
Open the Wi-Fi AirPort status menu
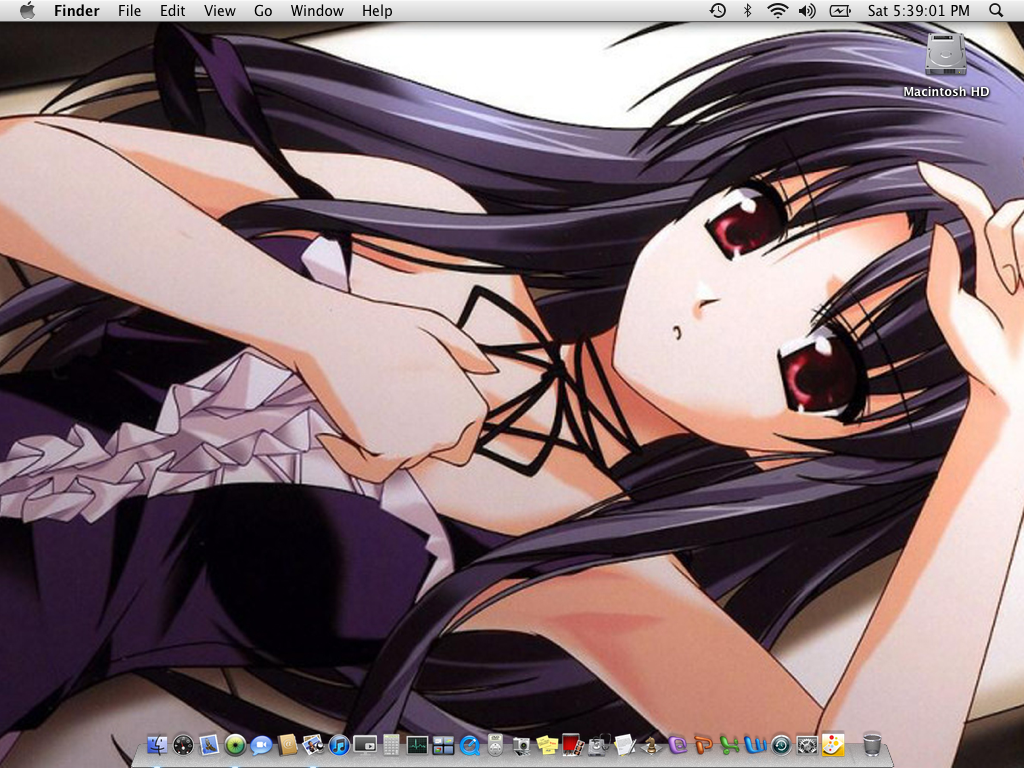pos(777,10)
